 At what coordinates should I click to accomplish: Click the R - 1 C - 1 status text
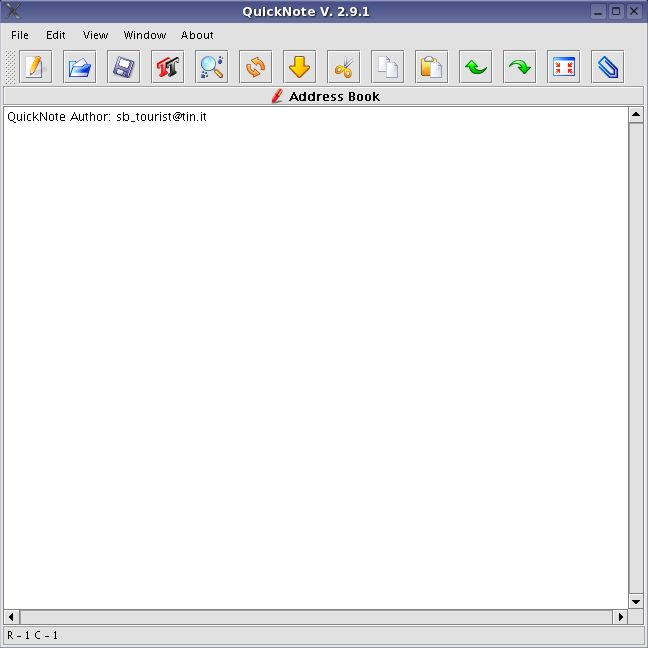[x=33, y=635]
